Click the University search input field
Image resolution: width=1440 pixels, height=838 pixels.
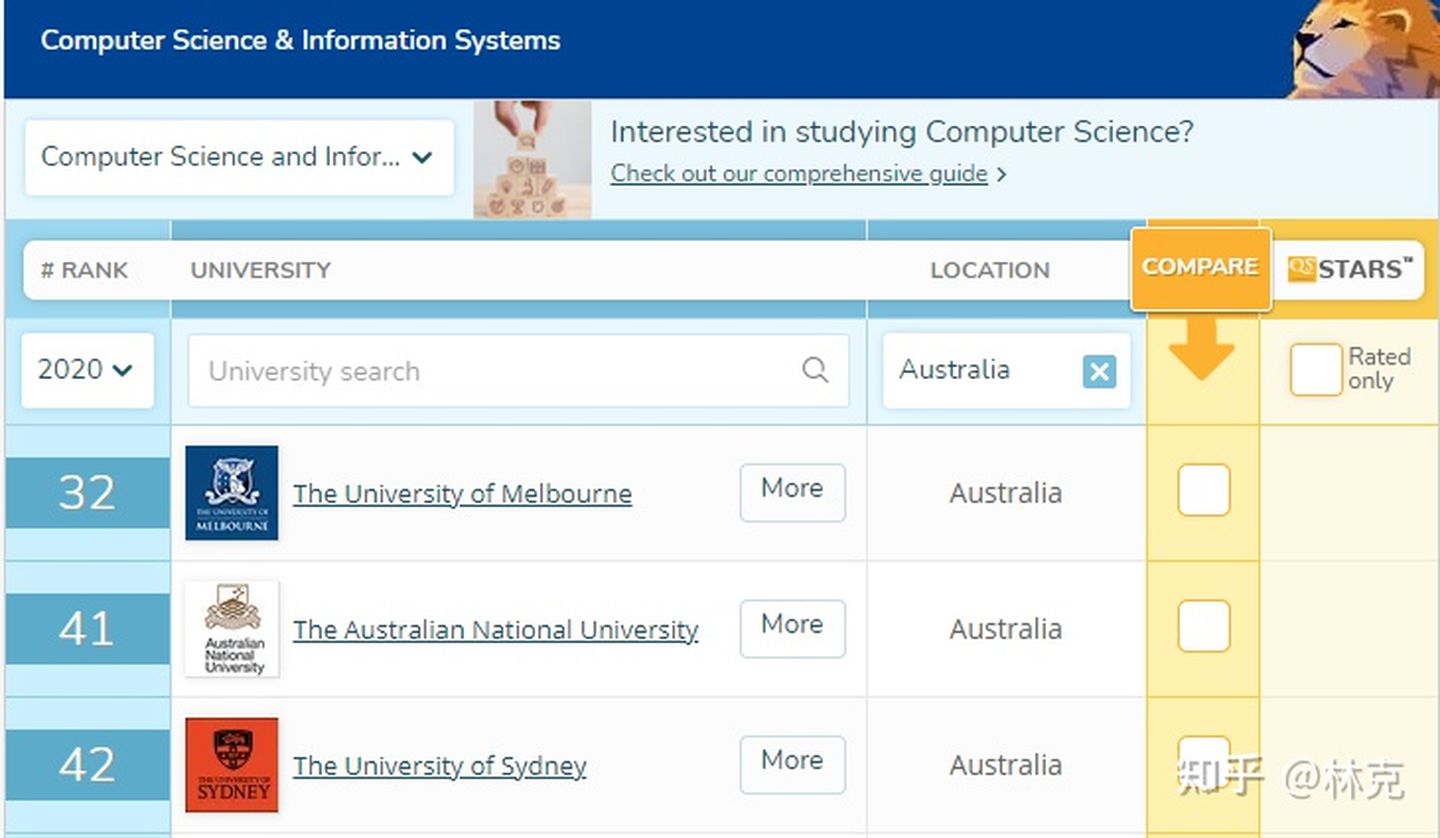pyautogui.click(x=518, y=371)
